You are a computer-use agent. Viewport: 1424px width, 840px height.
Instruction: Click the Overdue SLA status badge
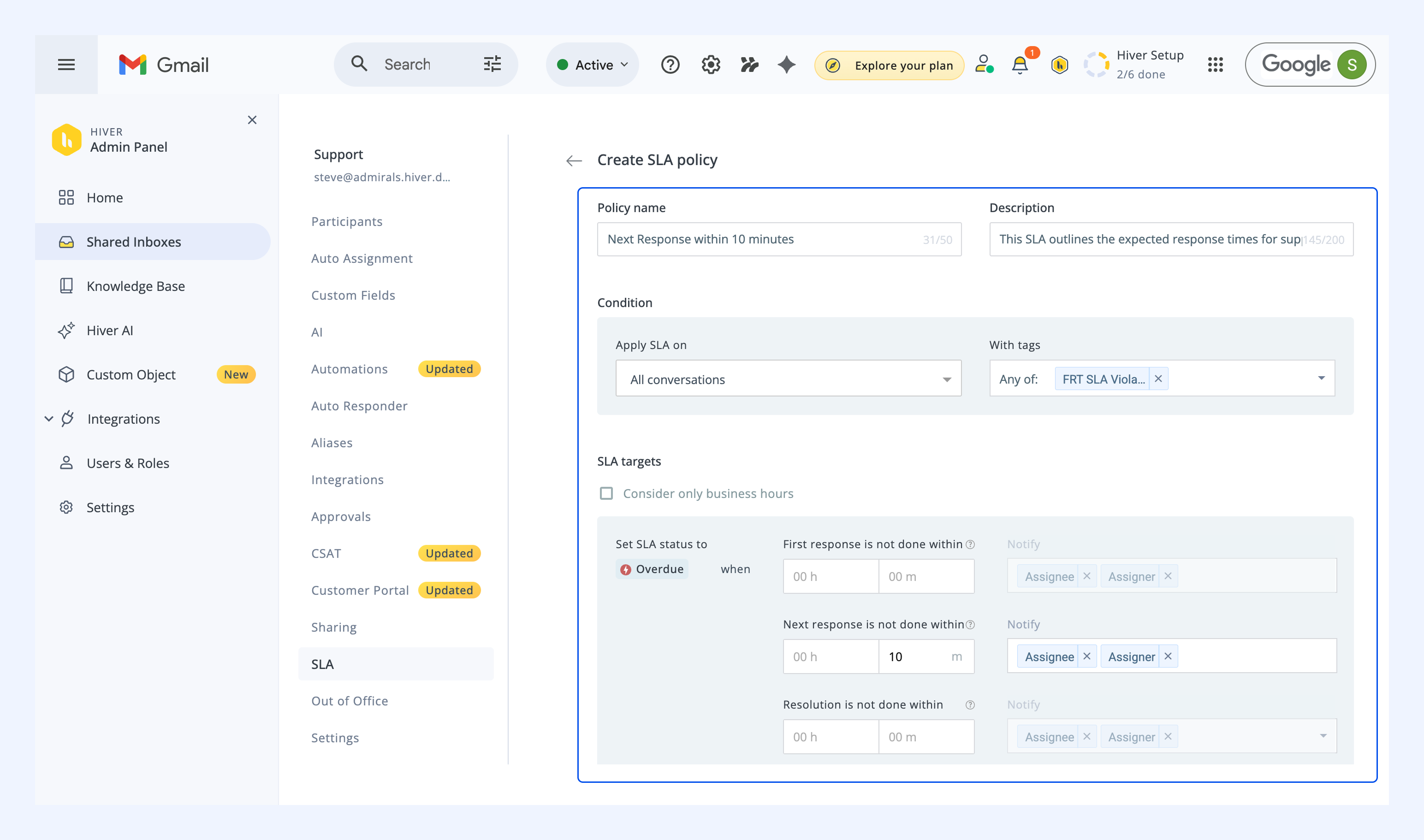coord(652,569)
